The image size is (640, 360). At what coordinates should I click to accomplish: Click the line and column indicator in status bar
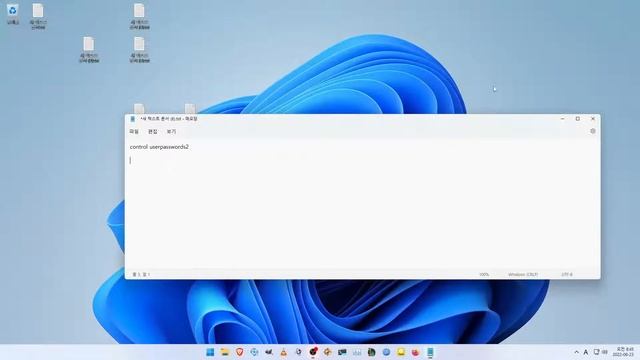click(141, 274)
